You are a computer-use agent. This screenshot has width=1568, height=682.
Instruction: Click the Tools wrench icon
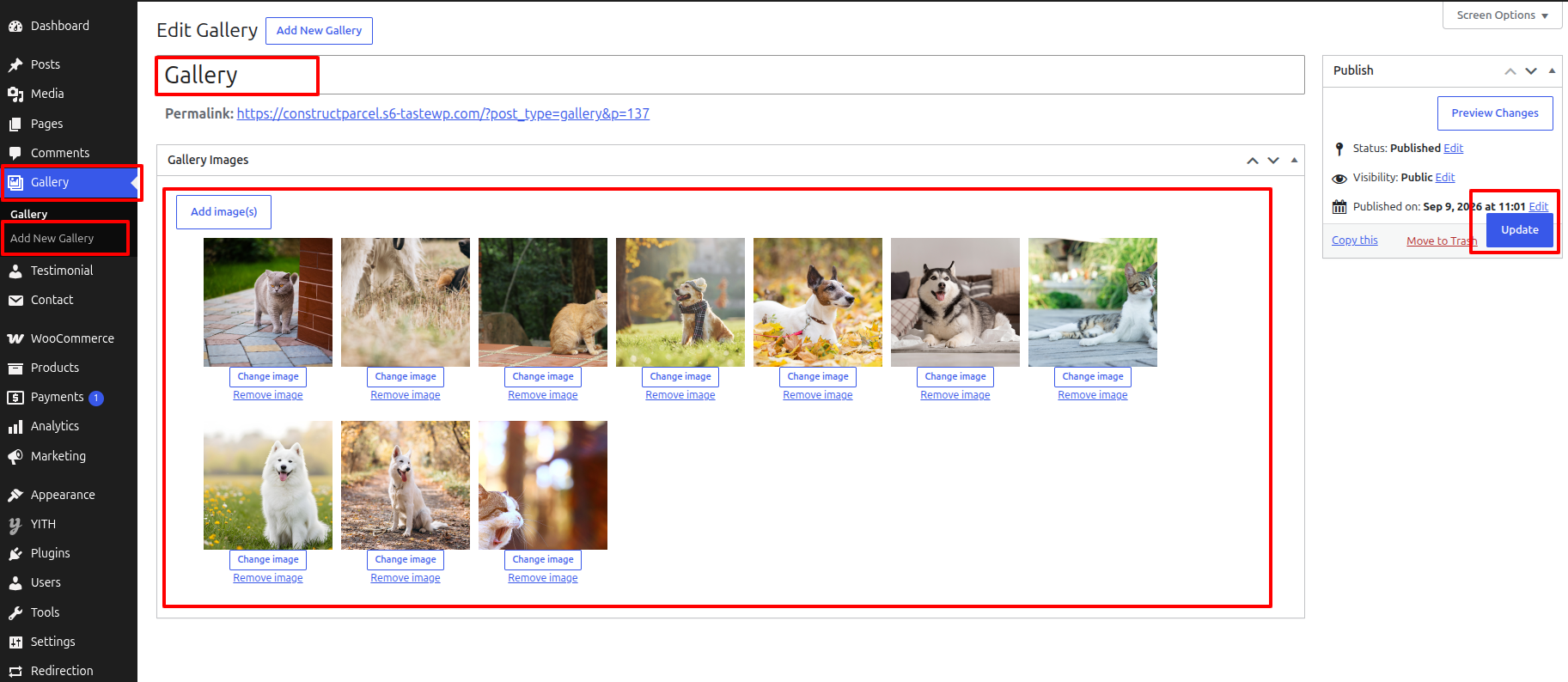15,613
